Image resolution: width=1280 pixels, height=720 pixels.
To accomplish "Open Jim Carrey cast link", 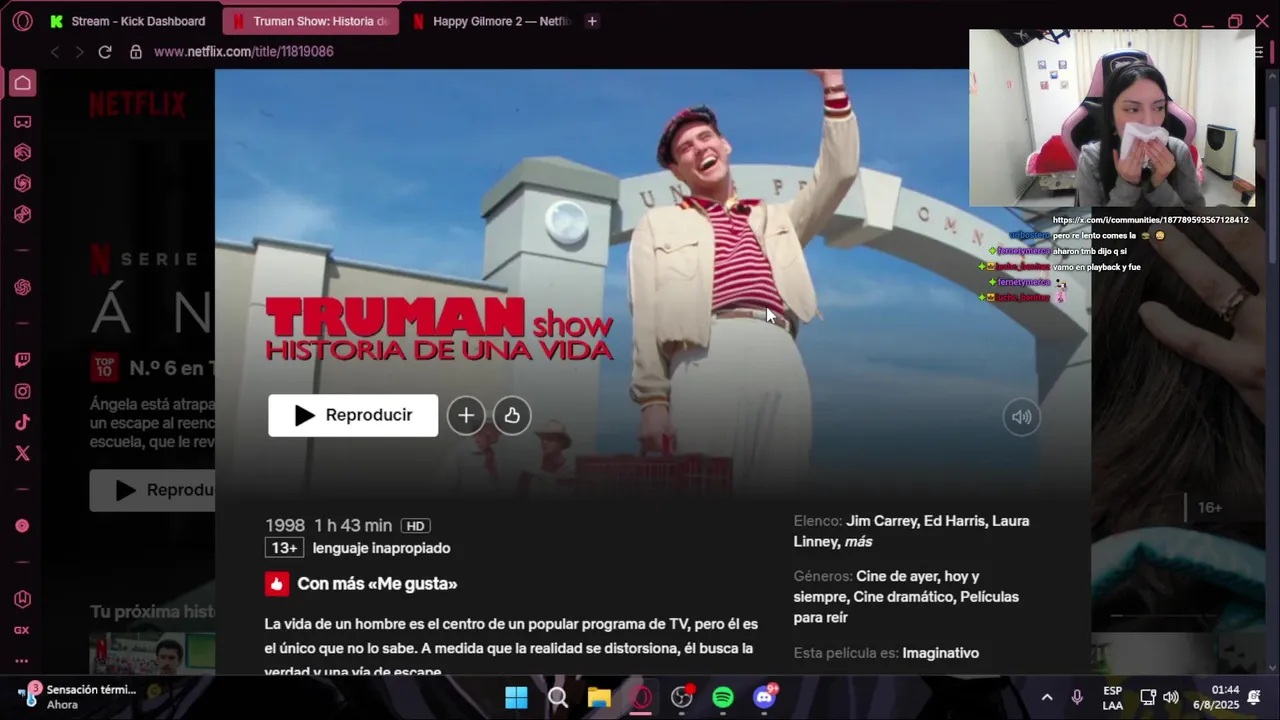I will [881, 521].
